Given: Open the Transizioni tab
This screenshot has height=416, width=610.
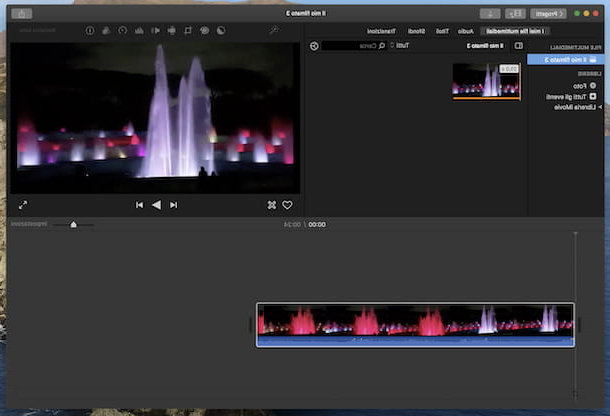Looking at the screenshot, I should (x=381, y=31).
